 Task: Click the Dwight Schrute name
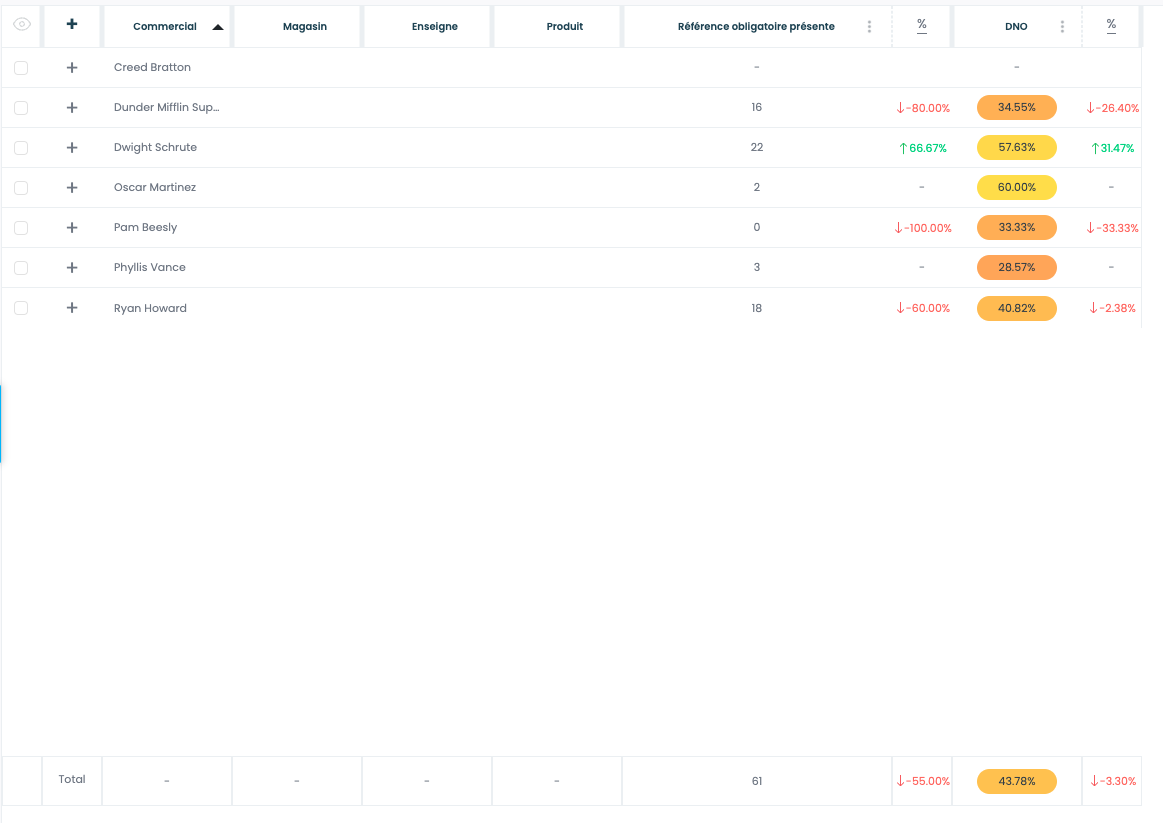(155, 148)
